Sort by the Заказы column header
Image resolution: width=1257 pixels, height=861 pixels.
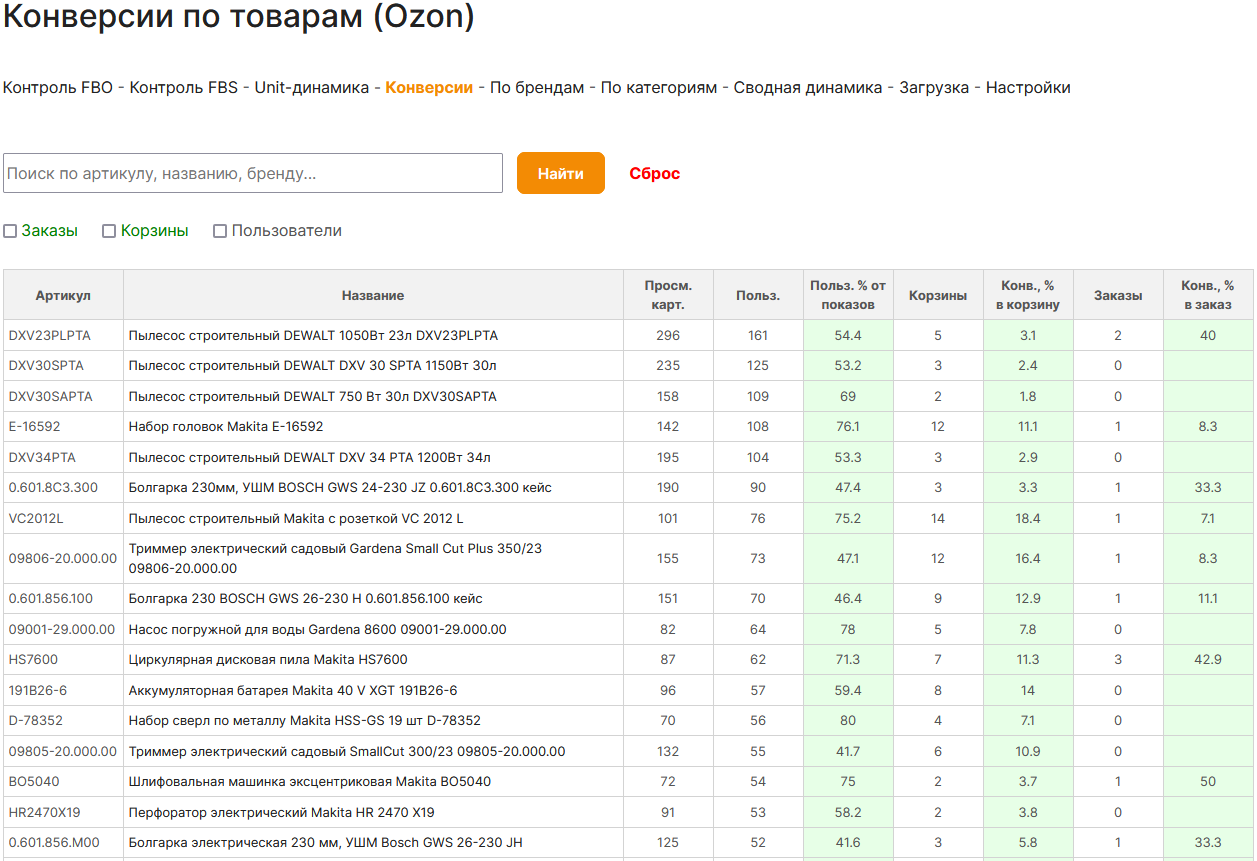(x=1118, y=295)
